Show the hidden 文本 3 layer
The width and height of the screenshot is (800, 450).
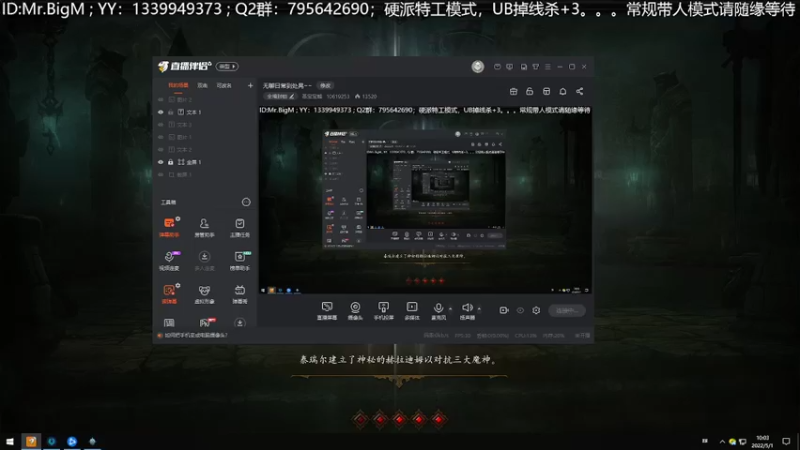pyautogui.click(x=161, y=124)
